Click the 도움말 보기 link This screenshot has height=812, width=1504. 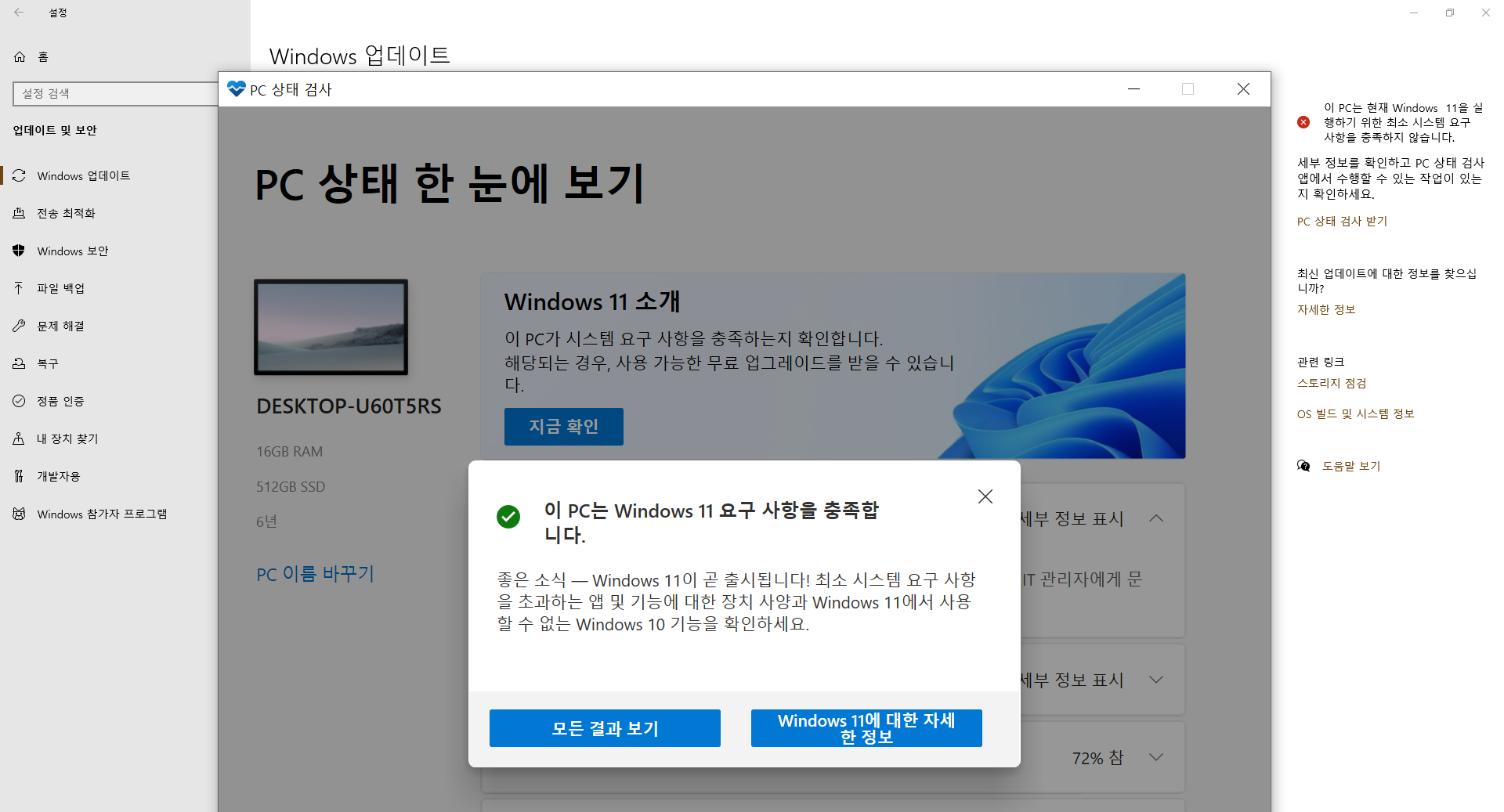point(1351,466)
